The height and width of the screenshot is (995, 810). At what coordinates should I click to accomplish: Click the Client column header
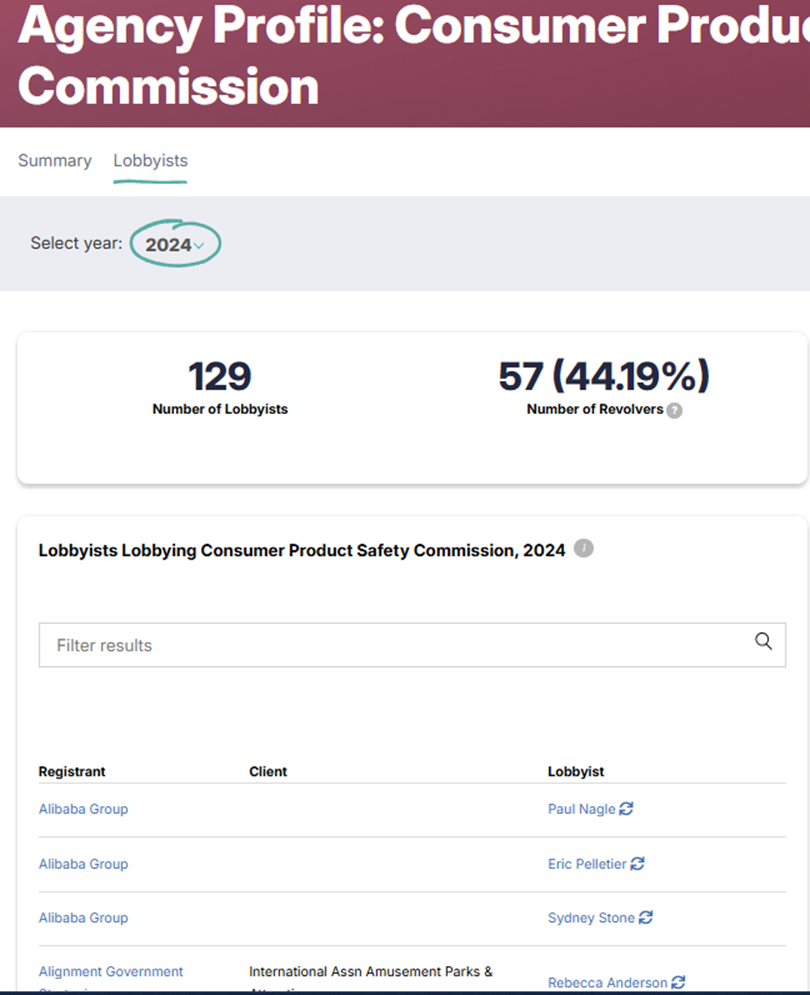268,772
